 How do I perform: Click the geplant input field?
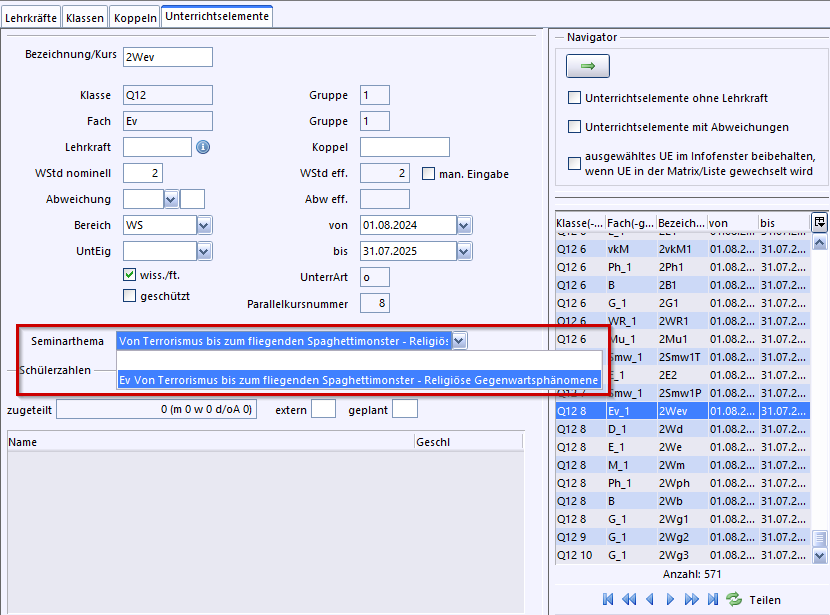(405, 409)
